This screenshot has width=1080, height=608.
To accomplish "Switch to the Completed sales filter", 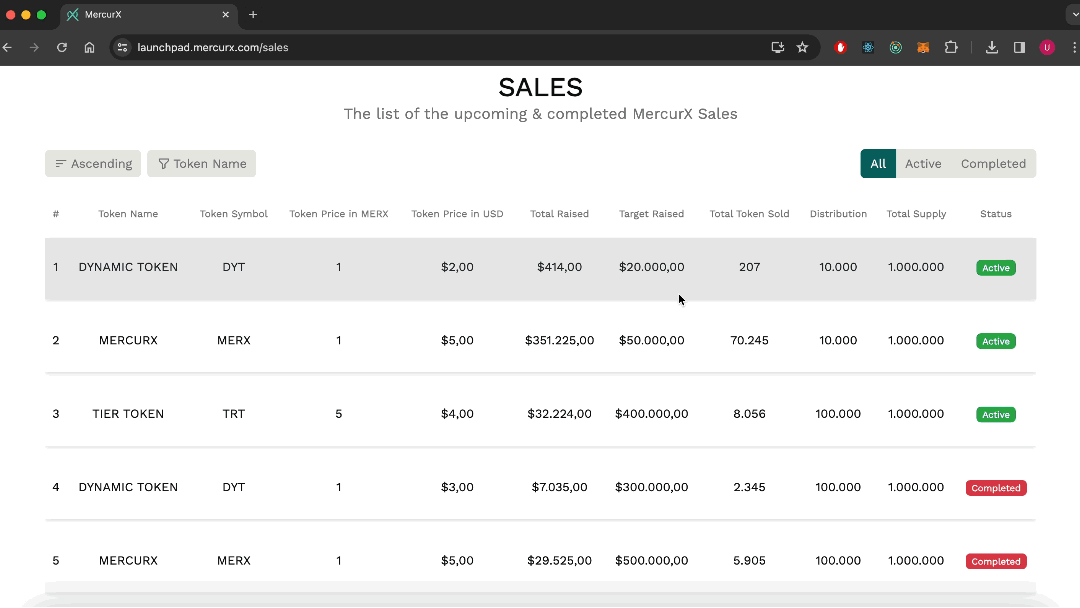I will click(993, 164).
